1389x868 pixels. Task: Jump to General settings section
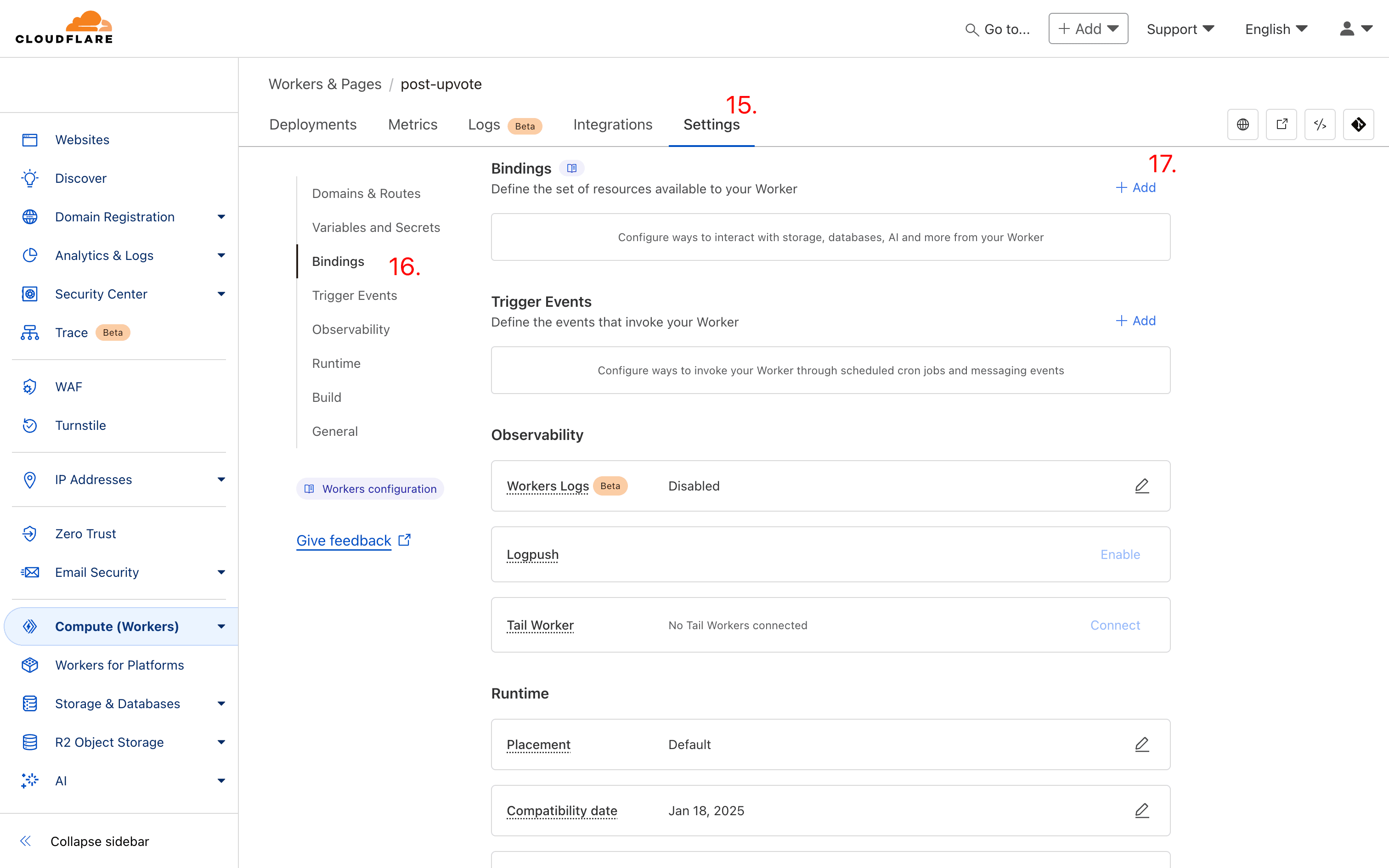coord(335,431)
